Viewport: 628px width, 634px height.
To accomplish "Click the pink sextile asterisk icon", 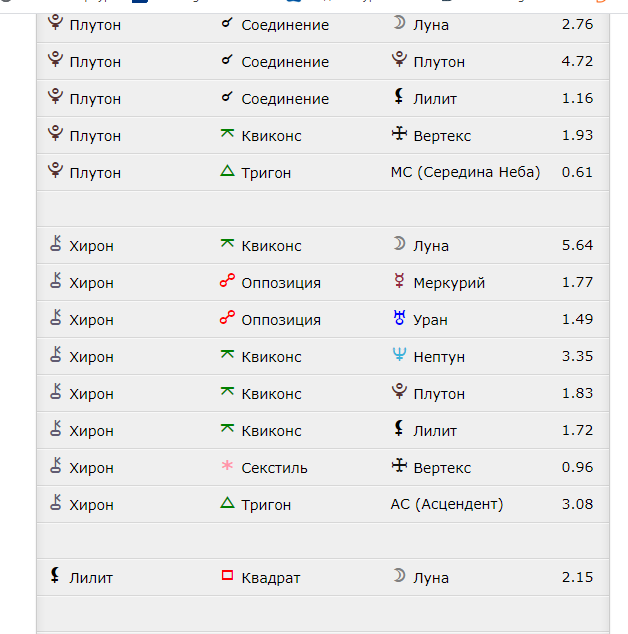I will point(227,465).
